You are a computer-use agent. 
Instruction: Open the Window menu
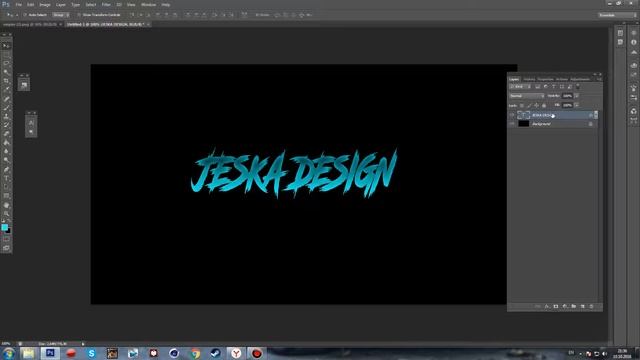point(148,4)
